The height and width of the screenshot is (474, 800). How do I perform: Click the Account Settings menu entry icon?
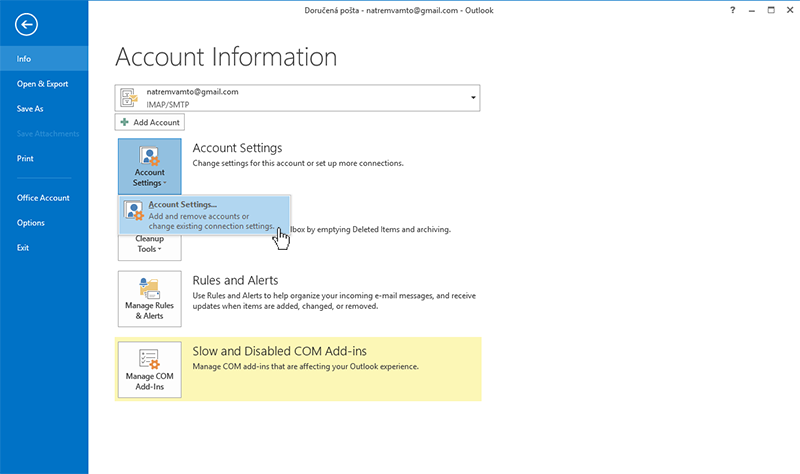[x=134, y=211]
